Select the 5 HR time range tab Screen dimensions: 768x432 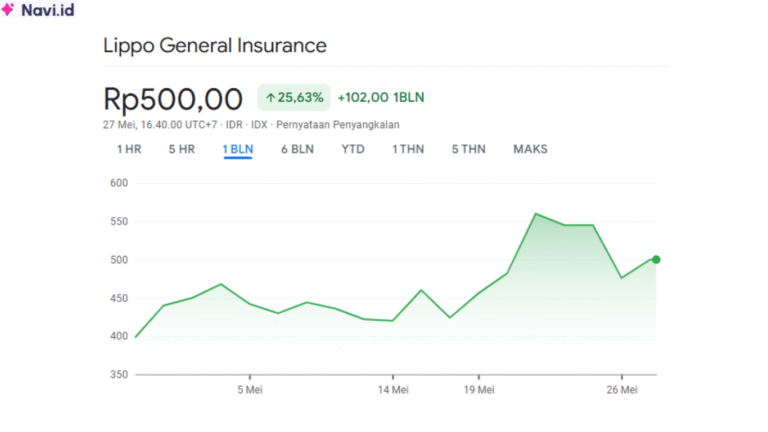[x=182, y=149]
